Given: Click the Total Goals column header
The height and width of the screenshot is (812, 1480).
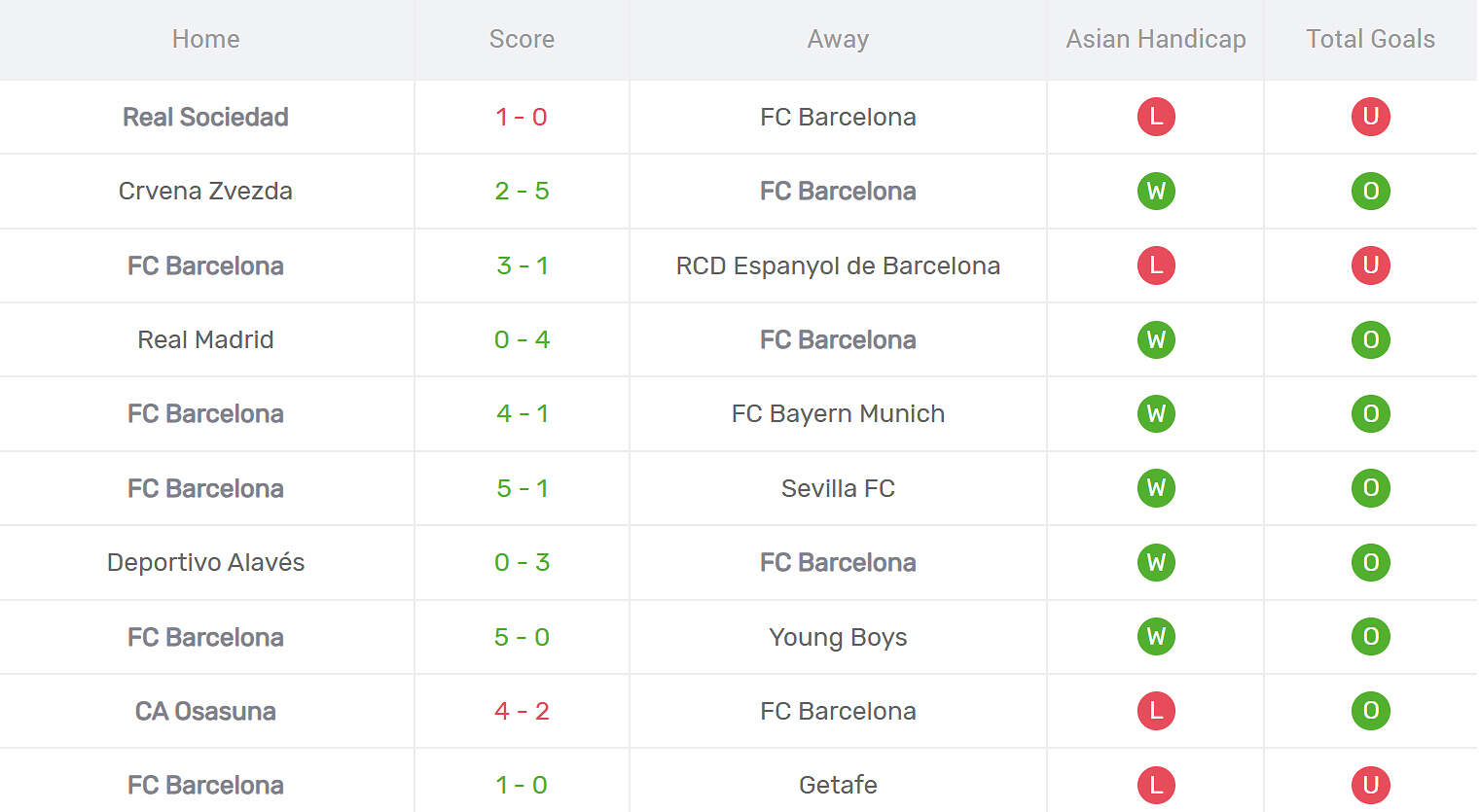Looking at the screenshot, I should pos(1370,40).
